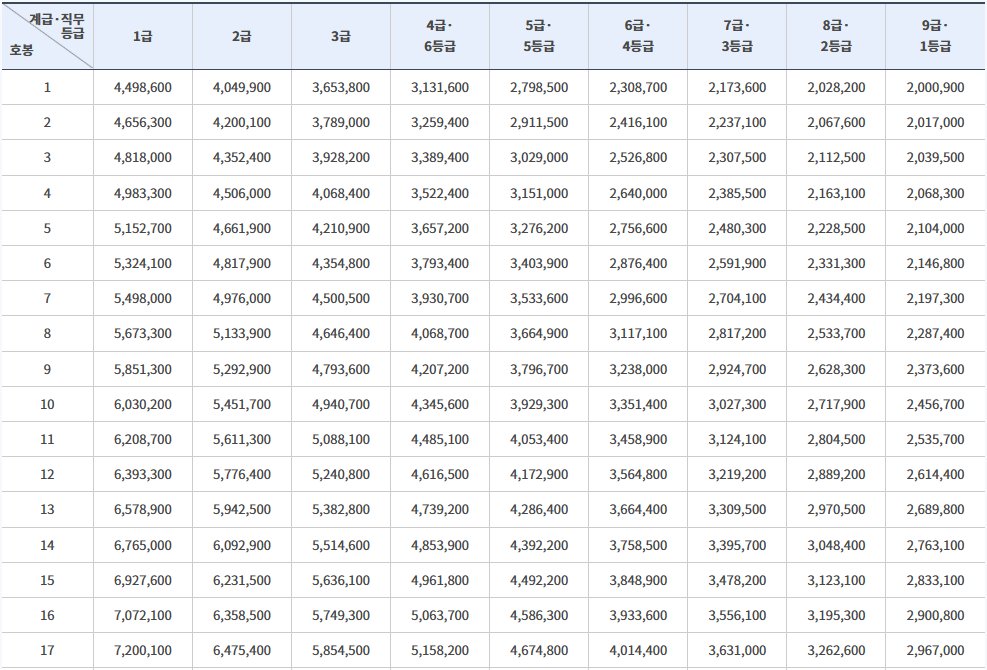The height and width of the screenshot is (670, 987).
Task: Select the value 7,072,100
Action: coord(143,616)
